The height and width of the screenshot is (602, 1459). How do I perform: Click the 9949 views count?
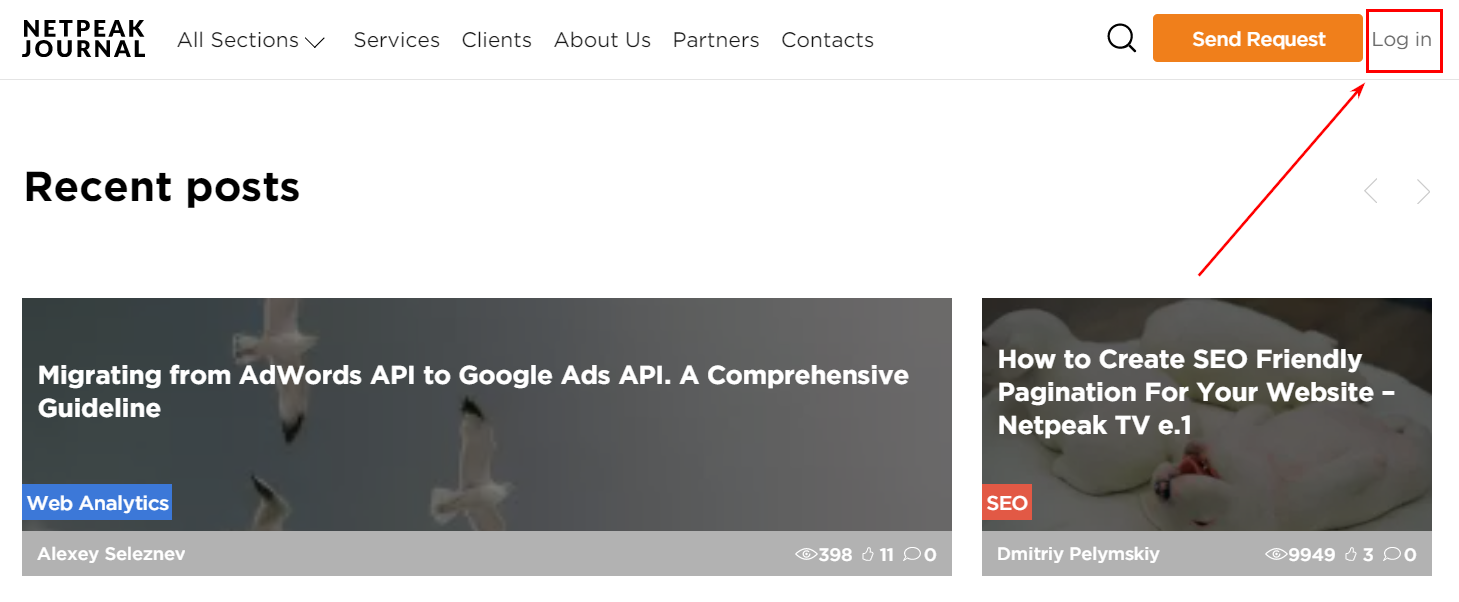pos(1311,555)
